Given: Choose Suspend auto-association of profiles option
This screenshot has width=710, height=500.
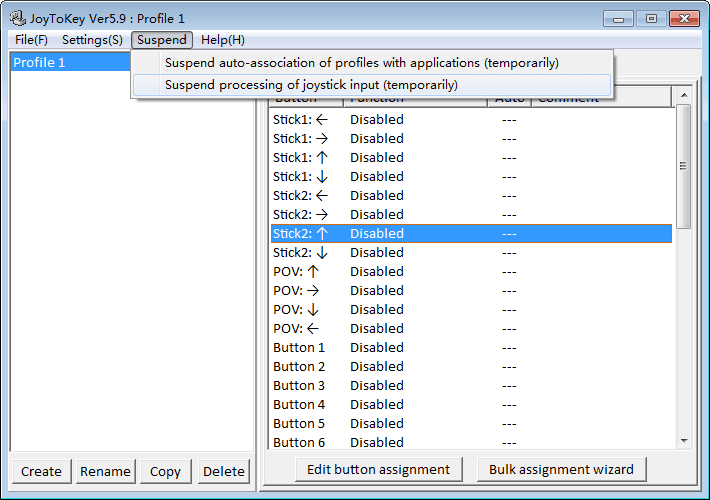Looking at the screenshot, I should (x=361, y=62).
